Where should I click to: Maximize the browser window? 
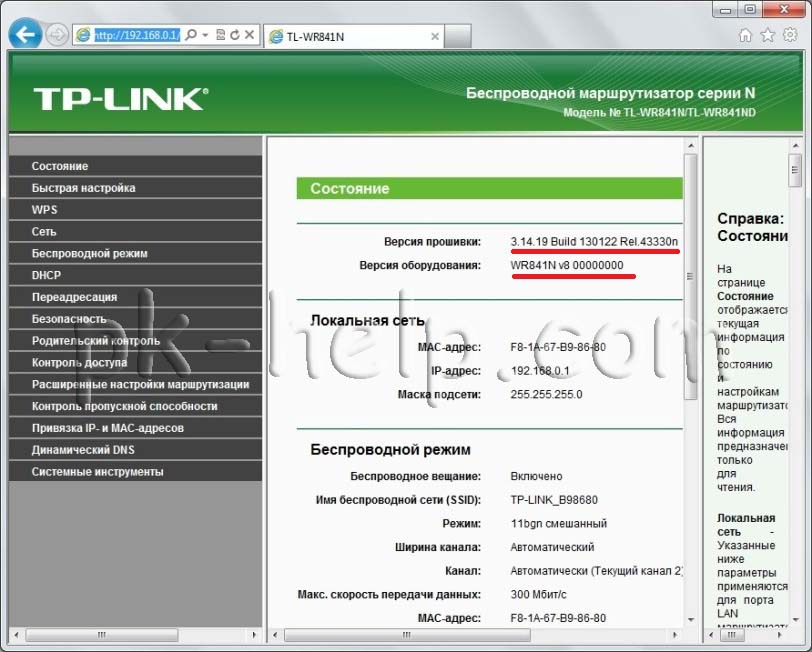click(750, 9)
